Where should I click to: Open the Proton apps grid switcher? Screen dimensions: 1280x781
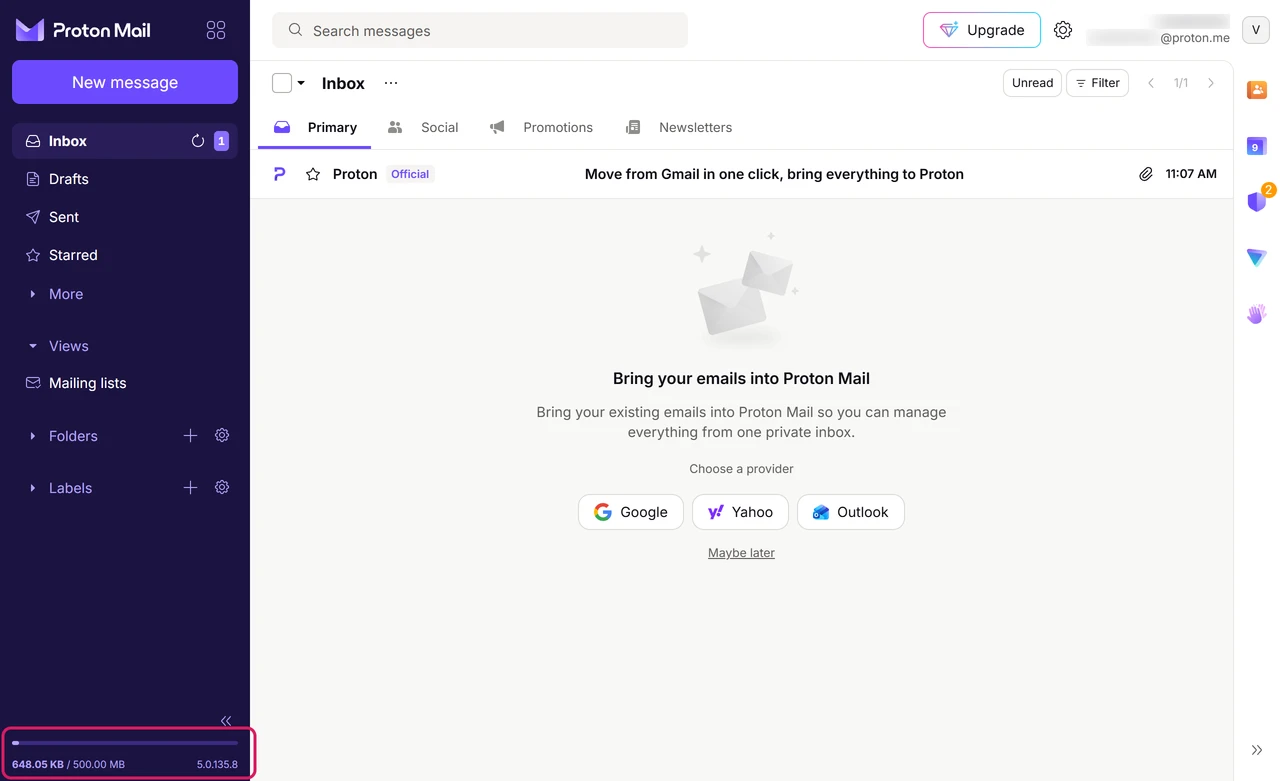tap(216, 30)
